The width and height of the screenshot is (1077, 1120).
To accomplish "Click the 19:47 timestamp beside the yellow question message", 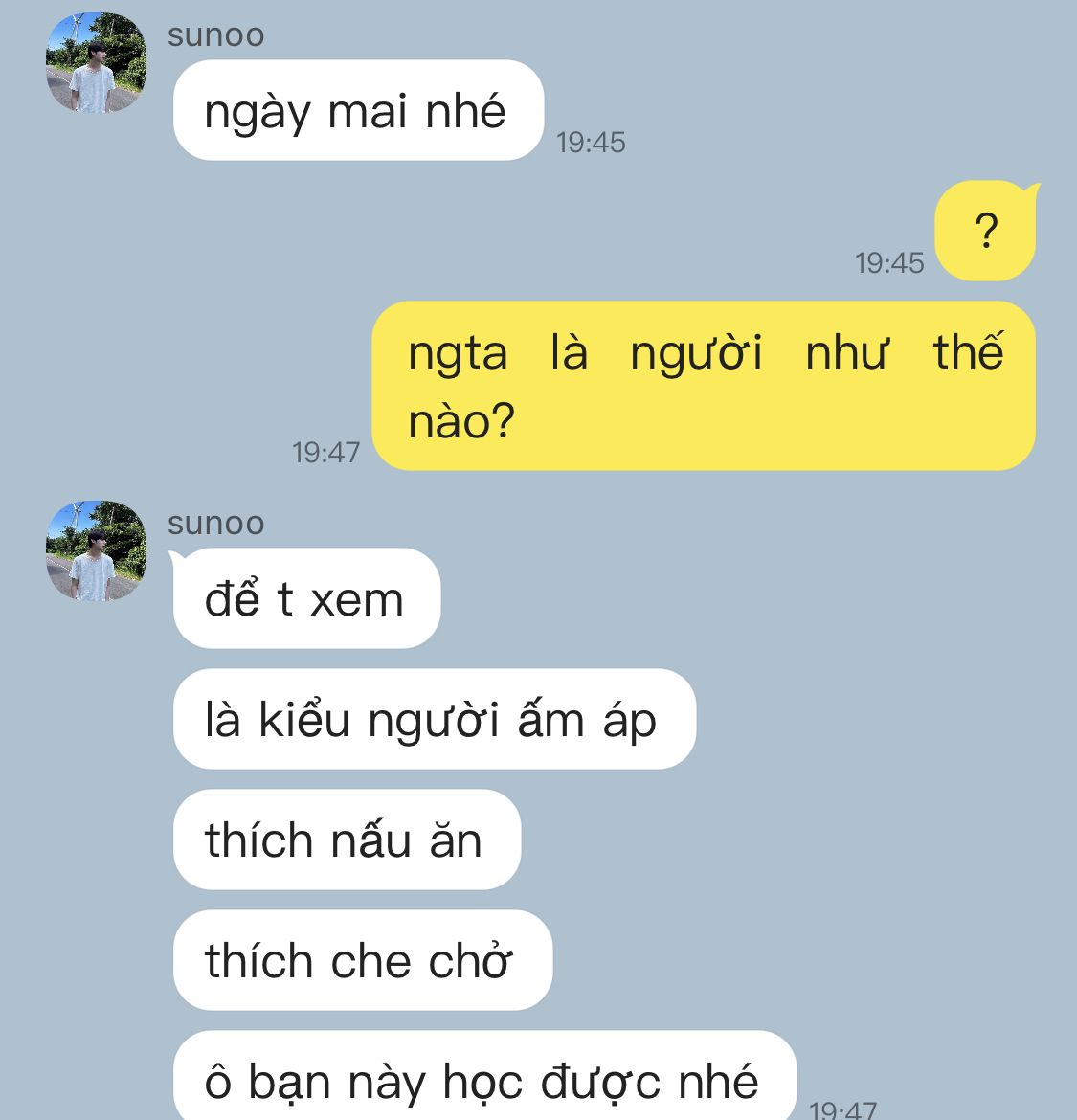I will tap(325, 452).
